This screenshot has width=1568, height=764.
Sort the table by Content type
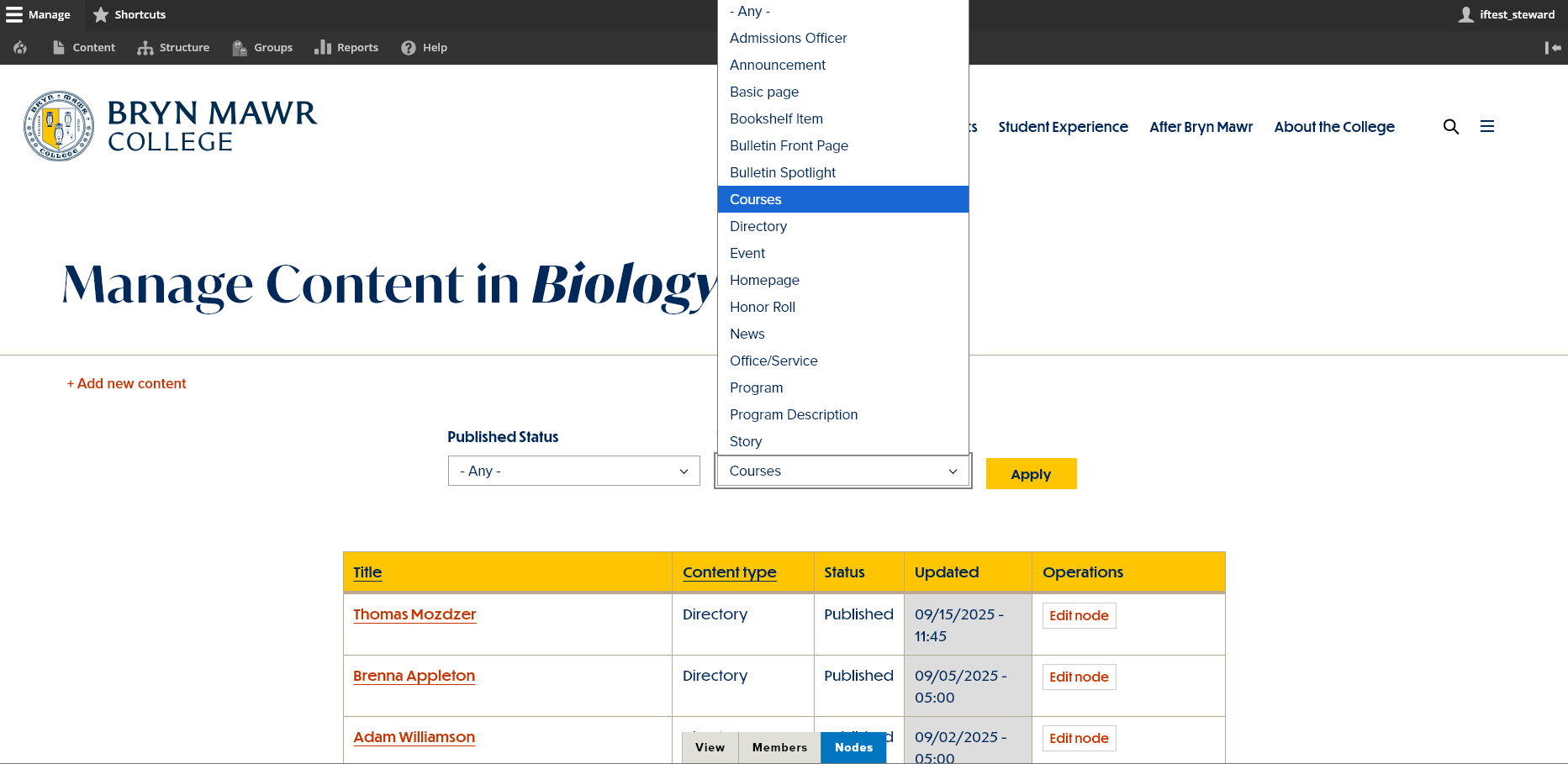(729, 572)
